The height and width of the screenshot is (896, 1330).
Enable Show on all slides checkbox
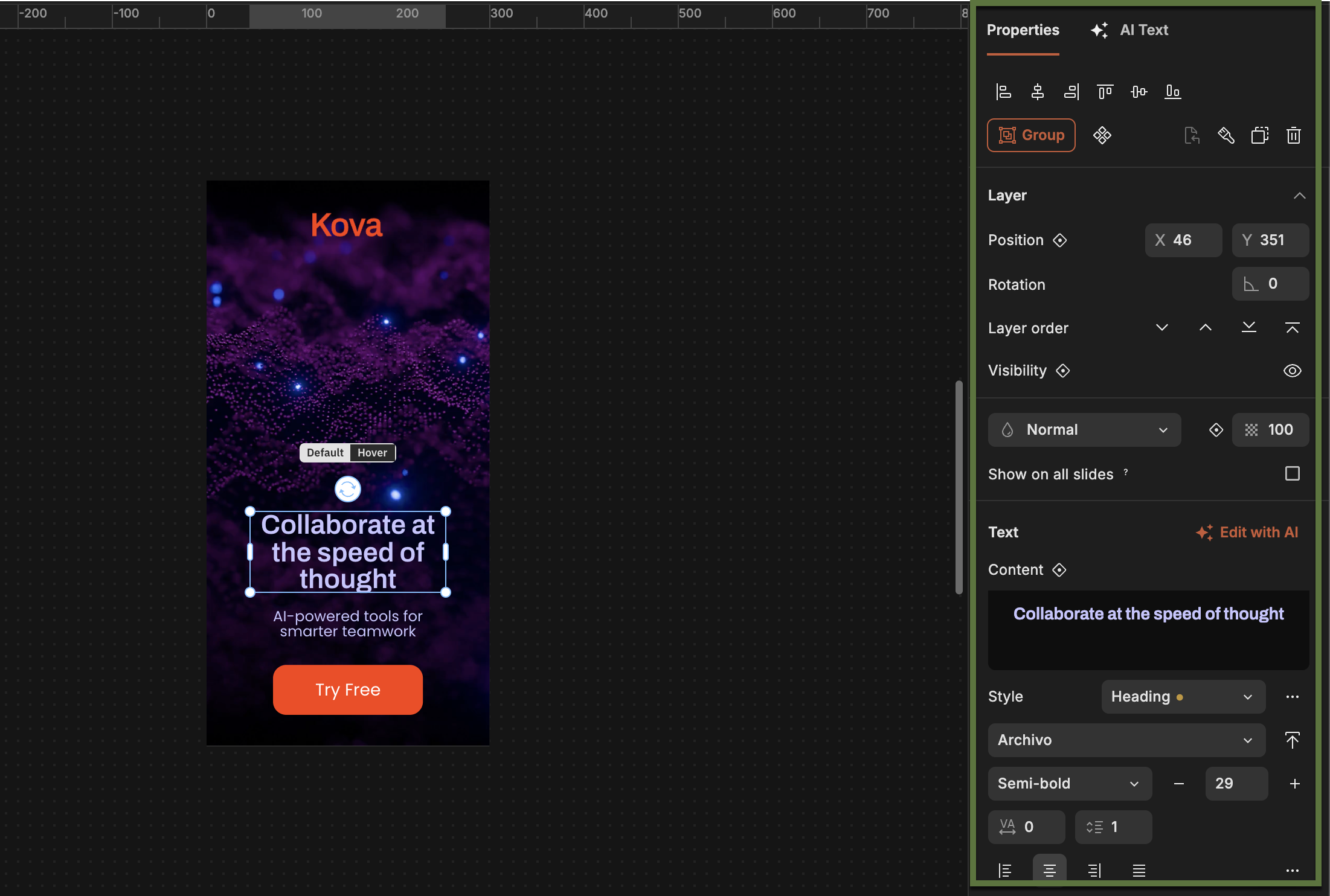(x=1292, y=474)
